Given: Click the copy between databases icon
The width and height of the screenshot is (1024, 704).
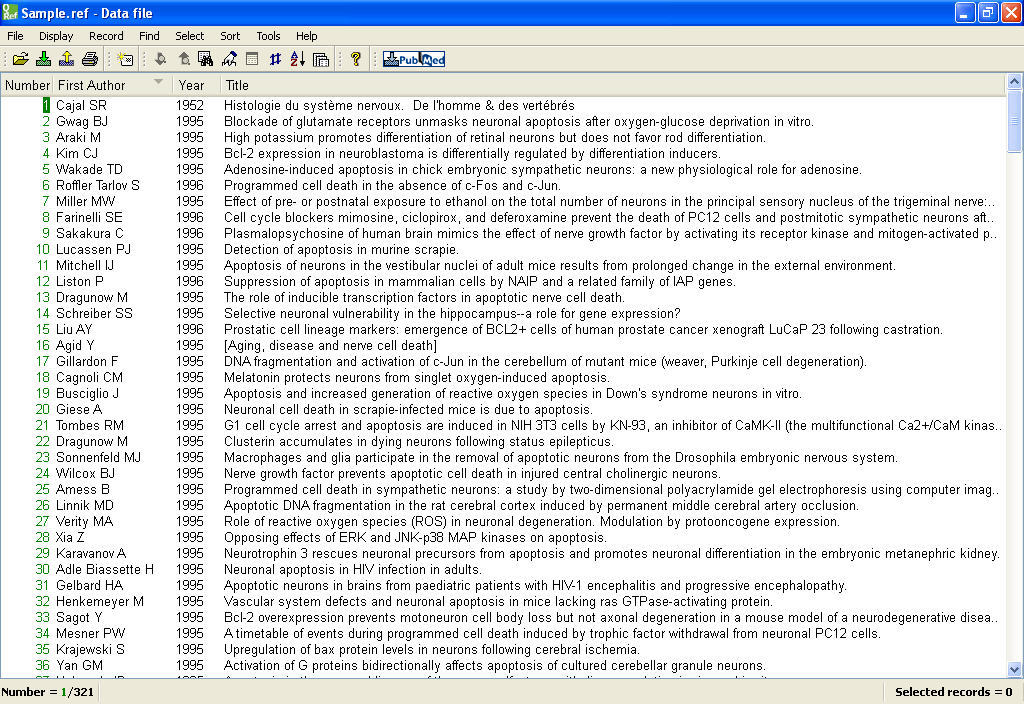Looking at the screenshot, I should 320,58.
